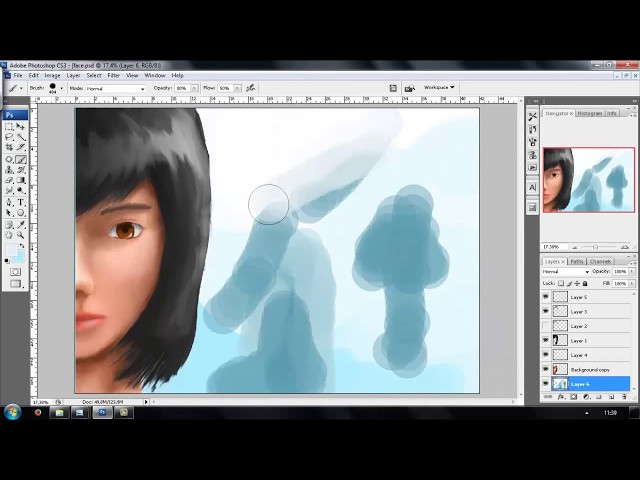Open the Image menu
The image size is (640, 480).
point(52,76)
